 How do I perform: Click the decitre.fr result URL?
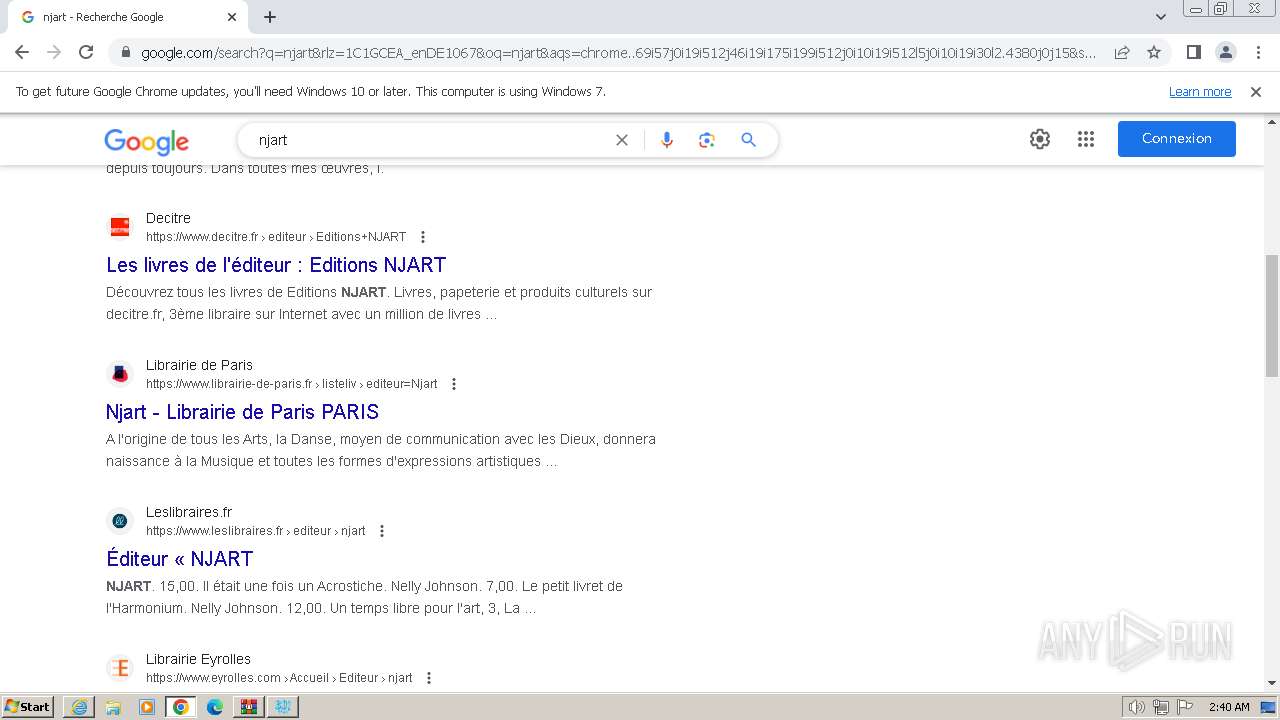276,237
